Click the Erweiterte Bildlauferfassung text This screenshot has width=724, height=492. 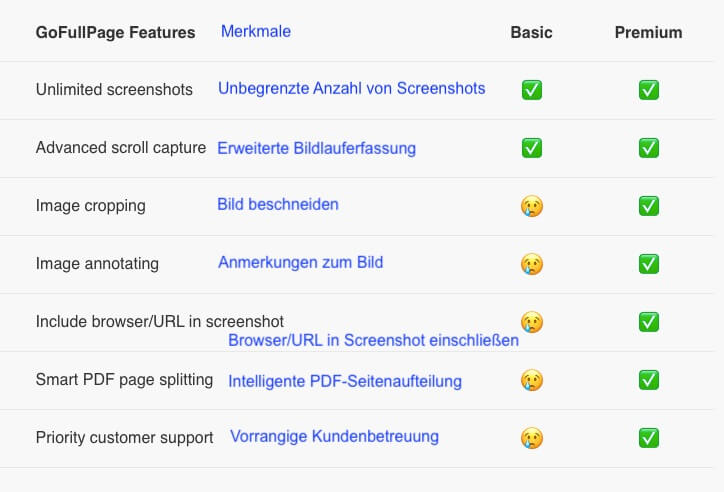click(x=316, y=148)
